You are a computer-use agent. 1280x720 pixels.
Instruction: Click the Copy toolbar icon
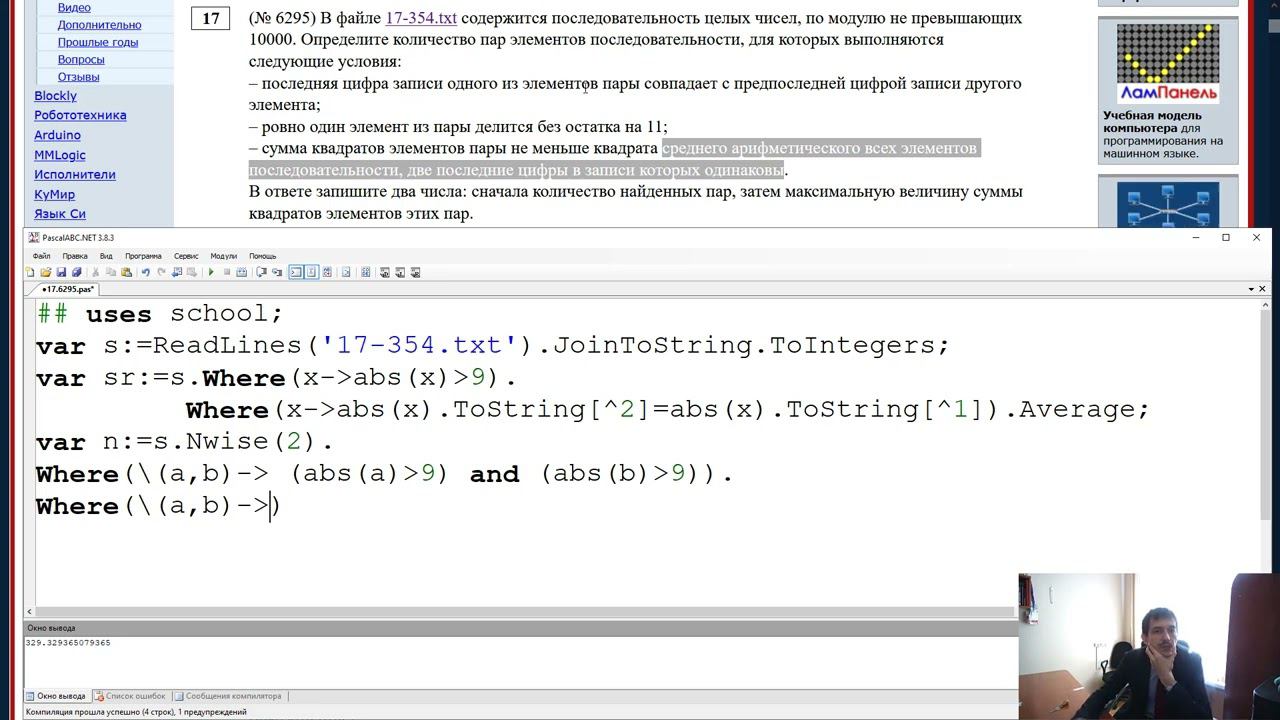111,272
